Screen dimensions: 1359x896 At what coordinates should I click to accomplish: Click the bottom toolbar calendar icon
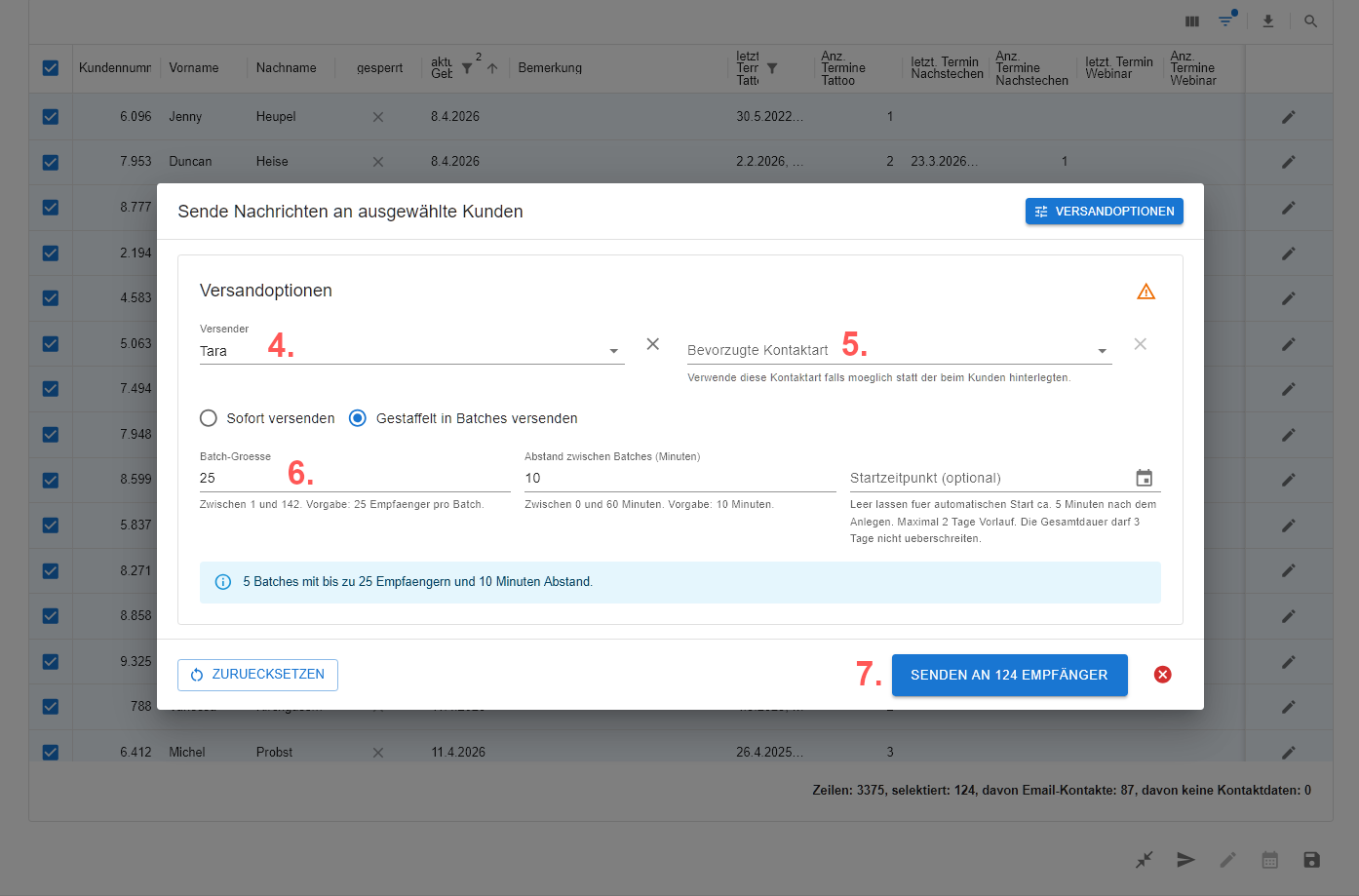pyautogui.click(x=1269, y=860)
